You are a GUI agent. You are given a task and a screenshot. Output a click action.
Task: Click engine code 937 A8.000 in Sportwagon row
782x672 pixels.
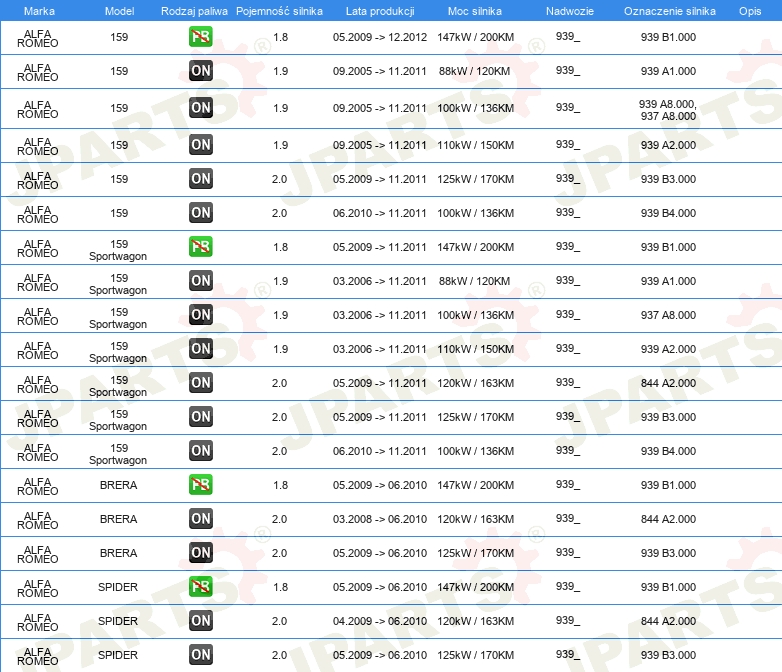[x=668, y=315]
